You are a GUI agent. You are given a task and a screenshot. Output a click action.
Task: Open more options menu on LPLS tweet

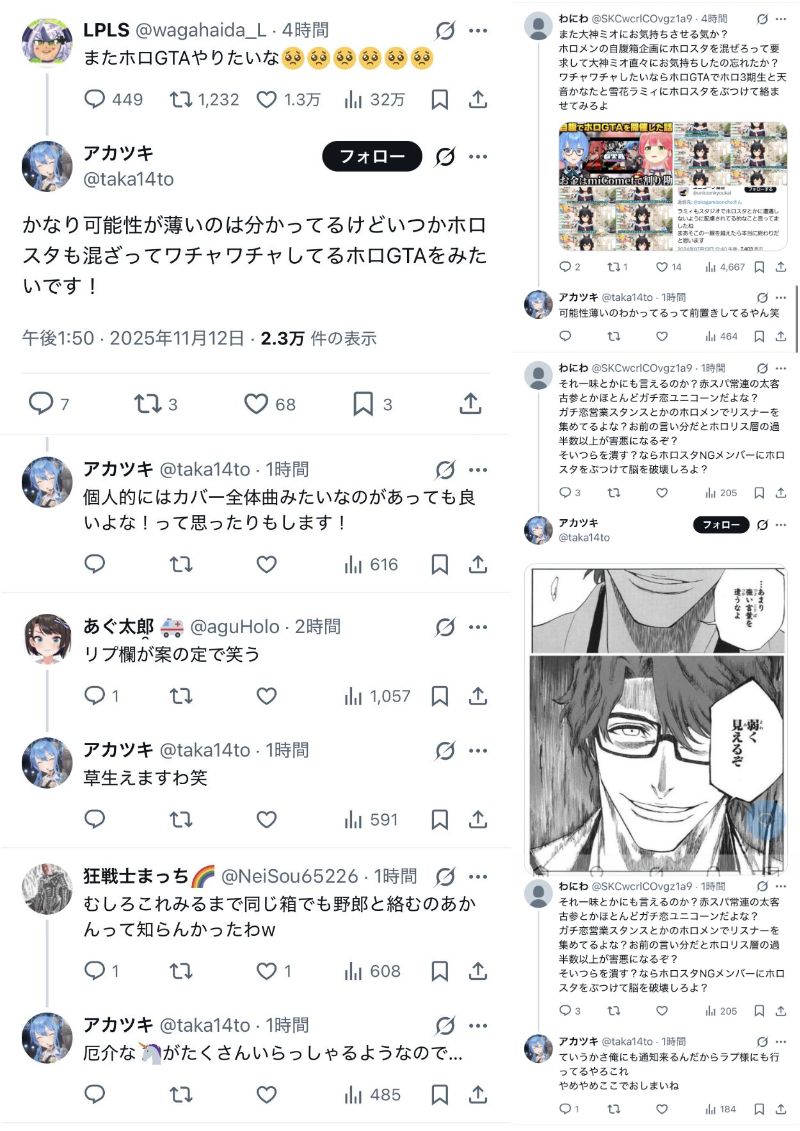click(478, 30)
